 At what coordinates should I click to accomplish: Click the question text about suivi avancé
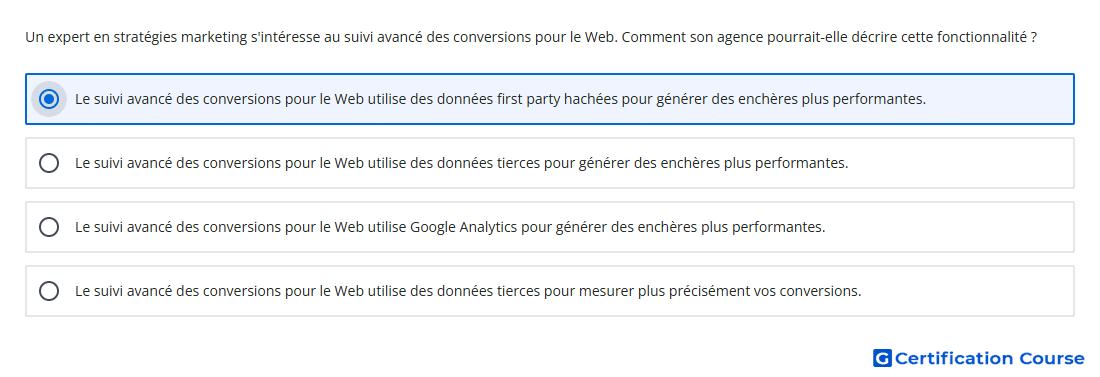pos(531,37)
